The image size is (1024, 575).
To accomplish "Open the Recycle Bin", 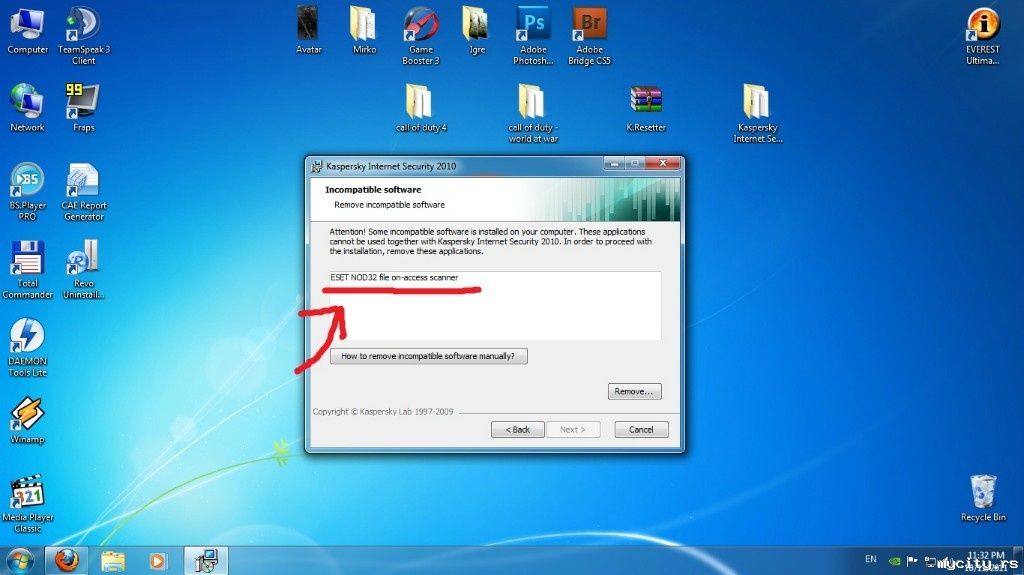I will point(983,498).
